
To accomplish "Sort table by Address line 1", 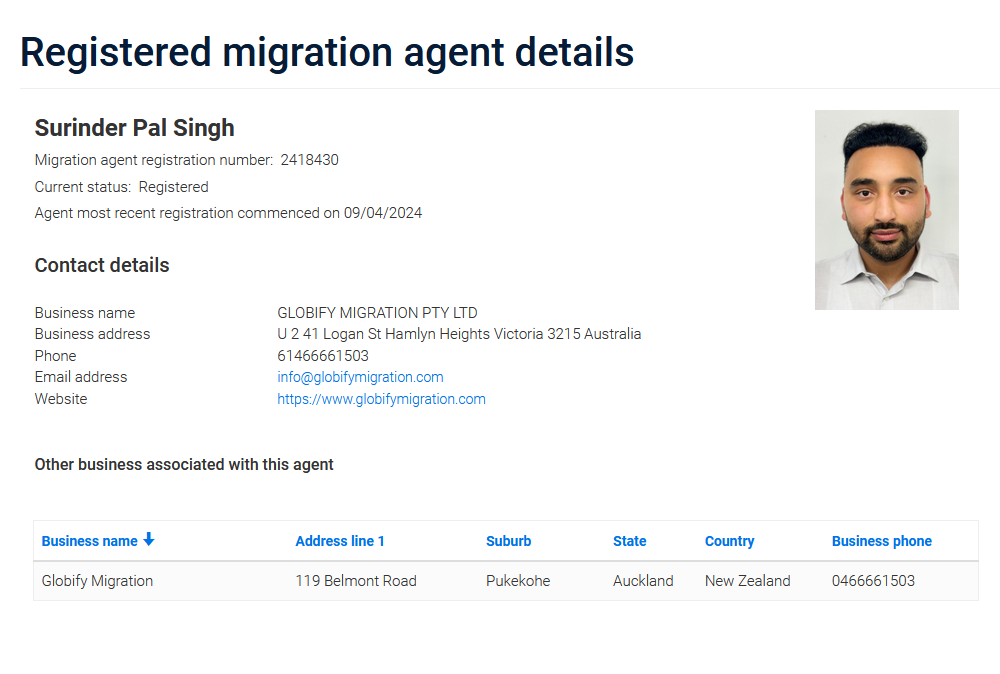I will (340, 541).
